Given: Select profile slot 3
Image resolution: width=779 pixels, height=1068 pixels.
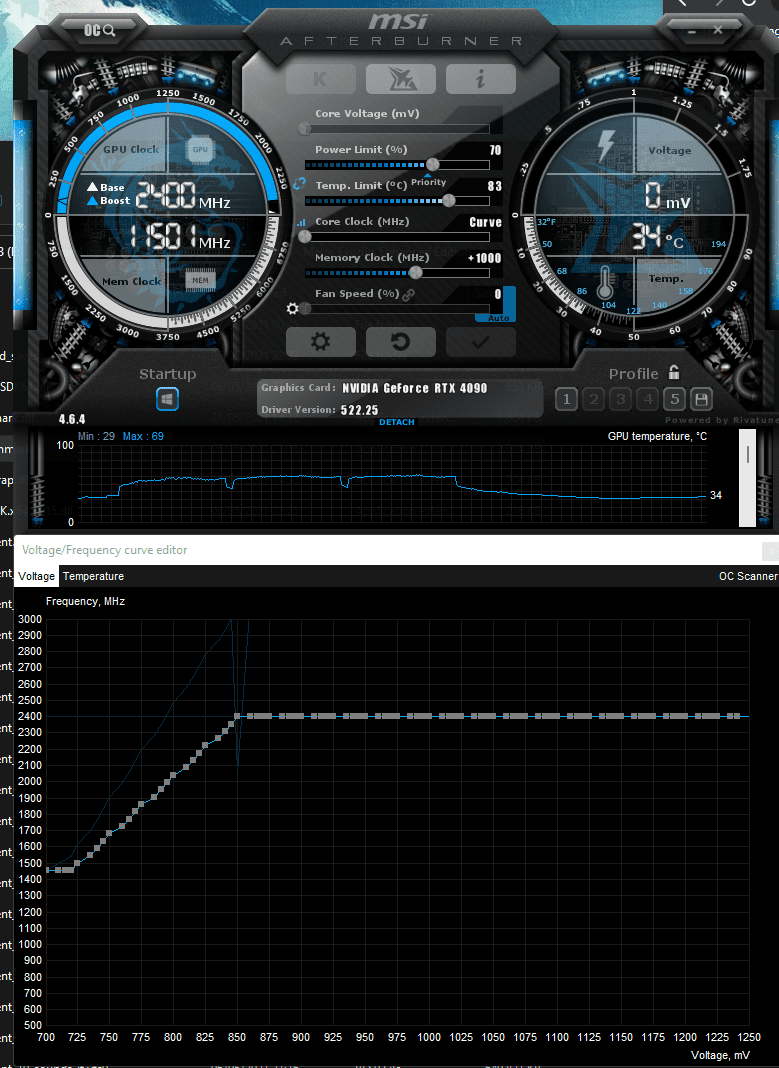Looking at the screenshot, I should click(x=620, y=399).
